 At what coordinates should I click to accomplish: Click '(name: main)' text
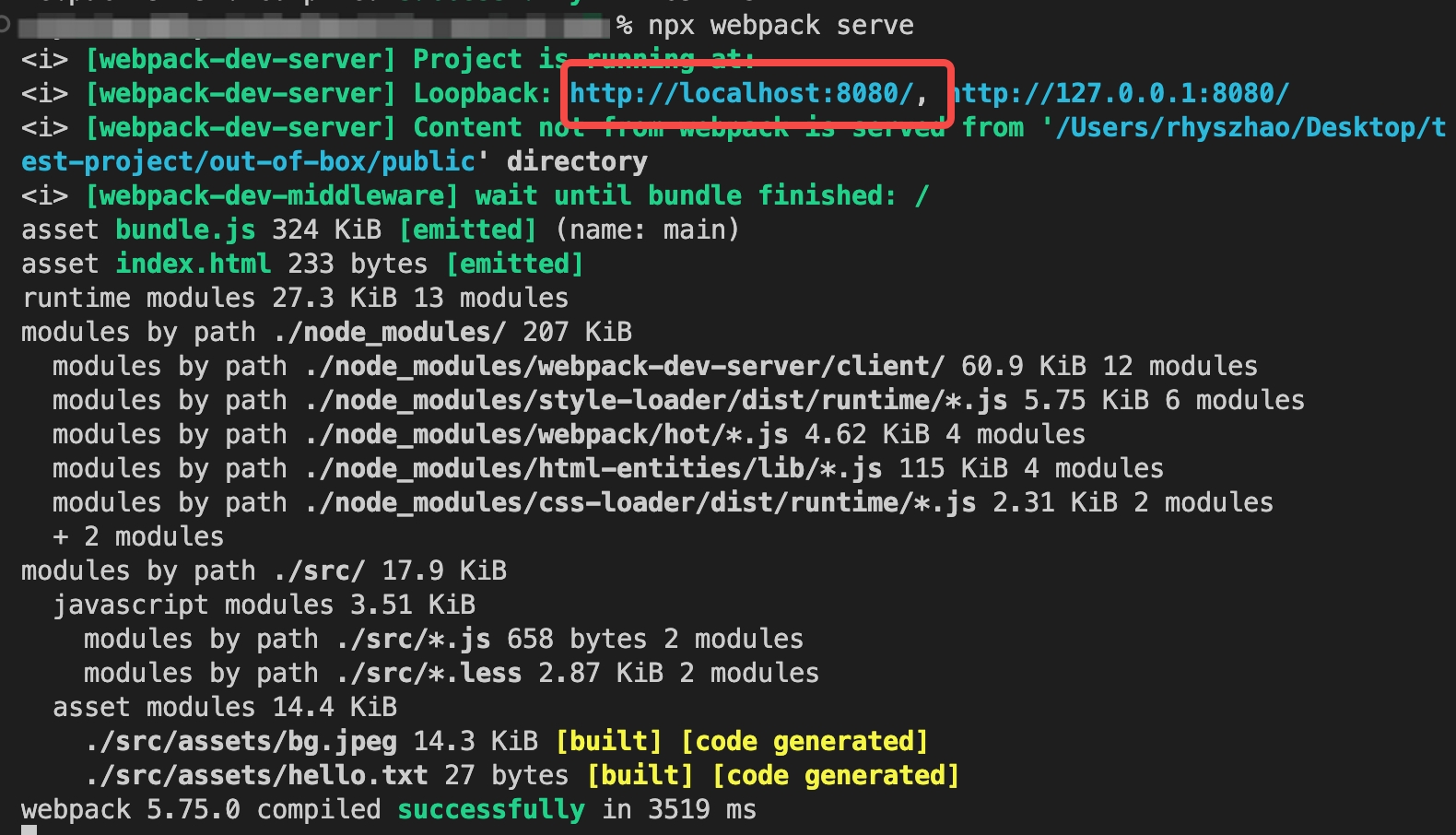tap(647, 229)
